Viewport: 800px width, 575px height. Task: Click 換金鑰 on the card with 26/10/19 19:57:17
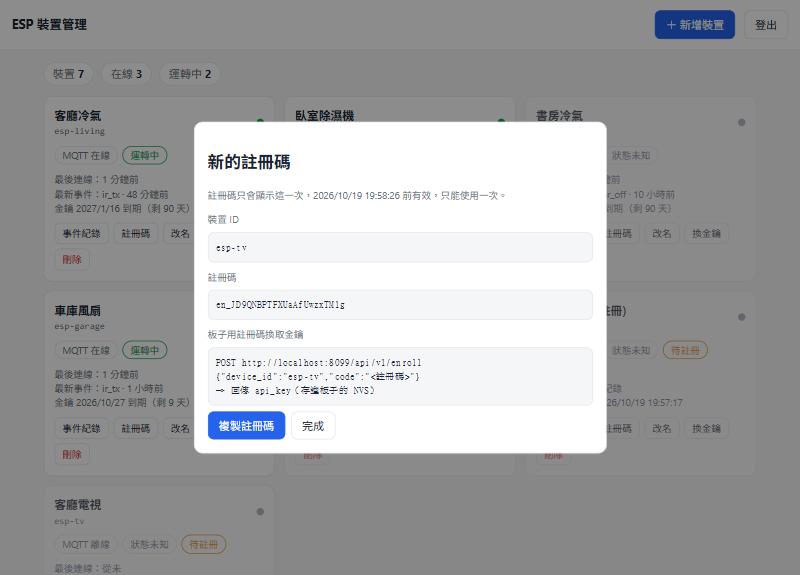point(707,429)
